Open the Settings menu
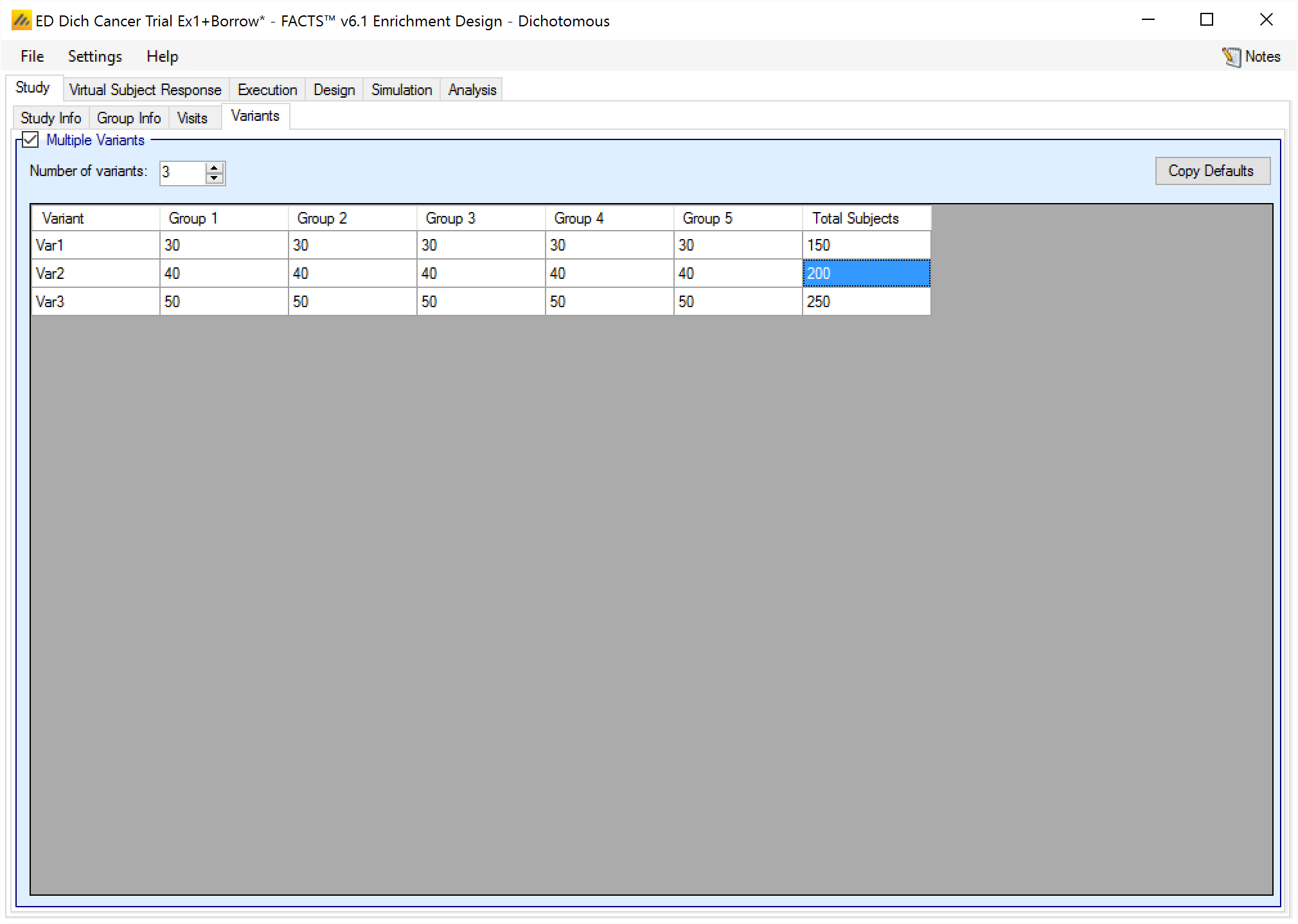Viewport: 1298px width, 924px height. point(94,57)
